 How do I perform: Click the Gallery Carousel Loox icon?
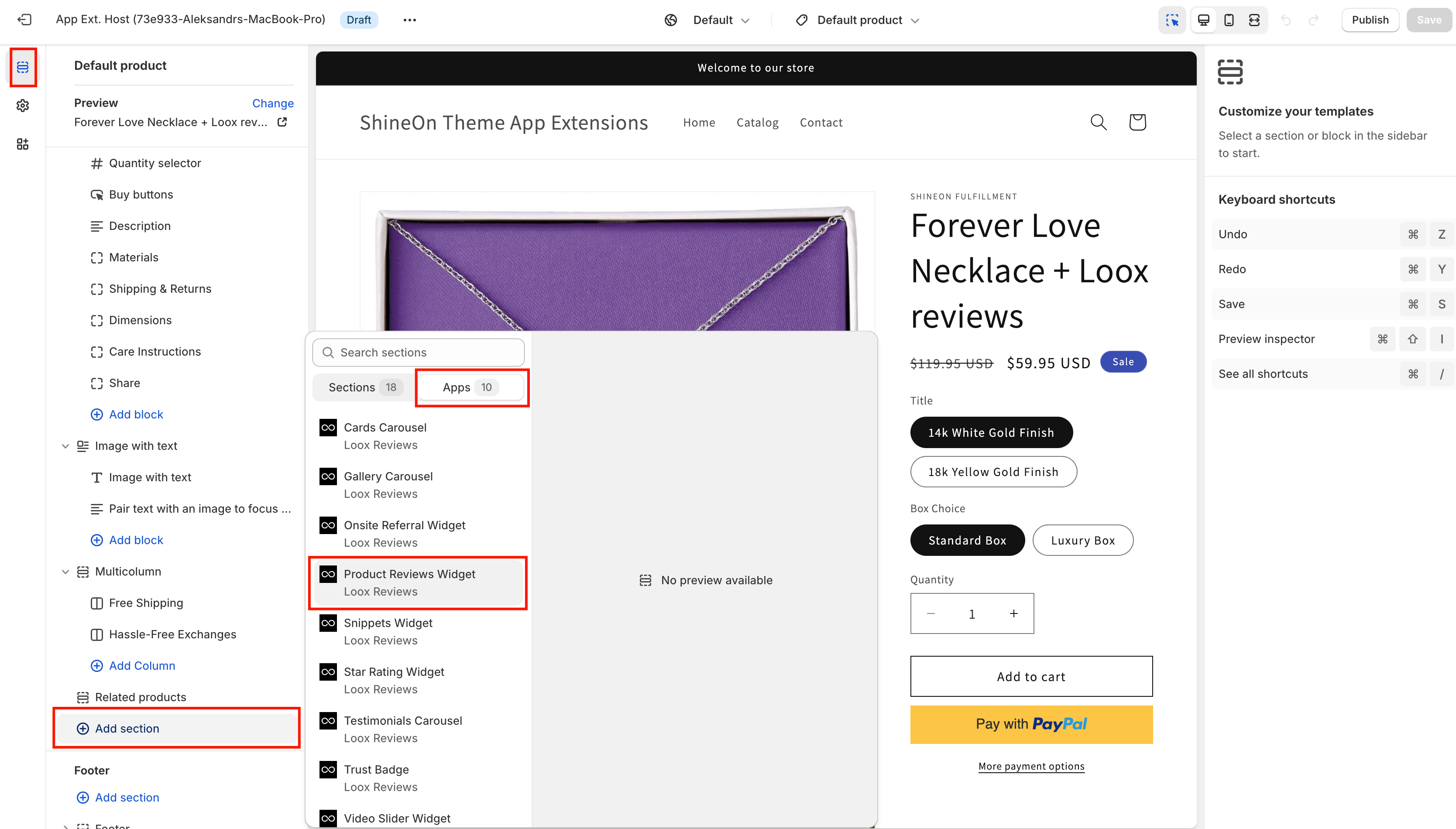tap(328, 476)
